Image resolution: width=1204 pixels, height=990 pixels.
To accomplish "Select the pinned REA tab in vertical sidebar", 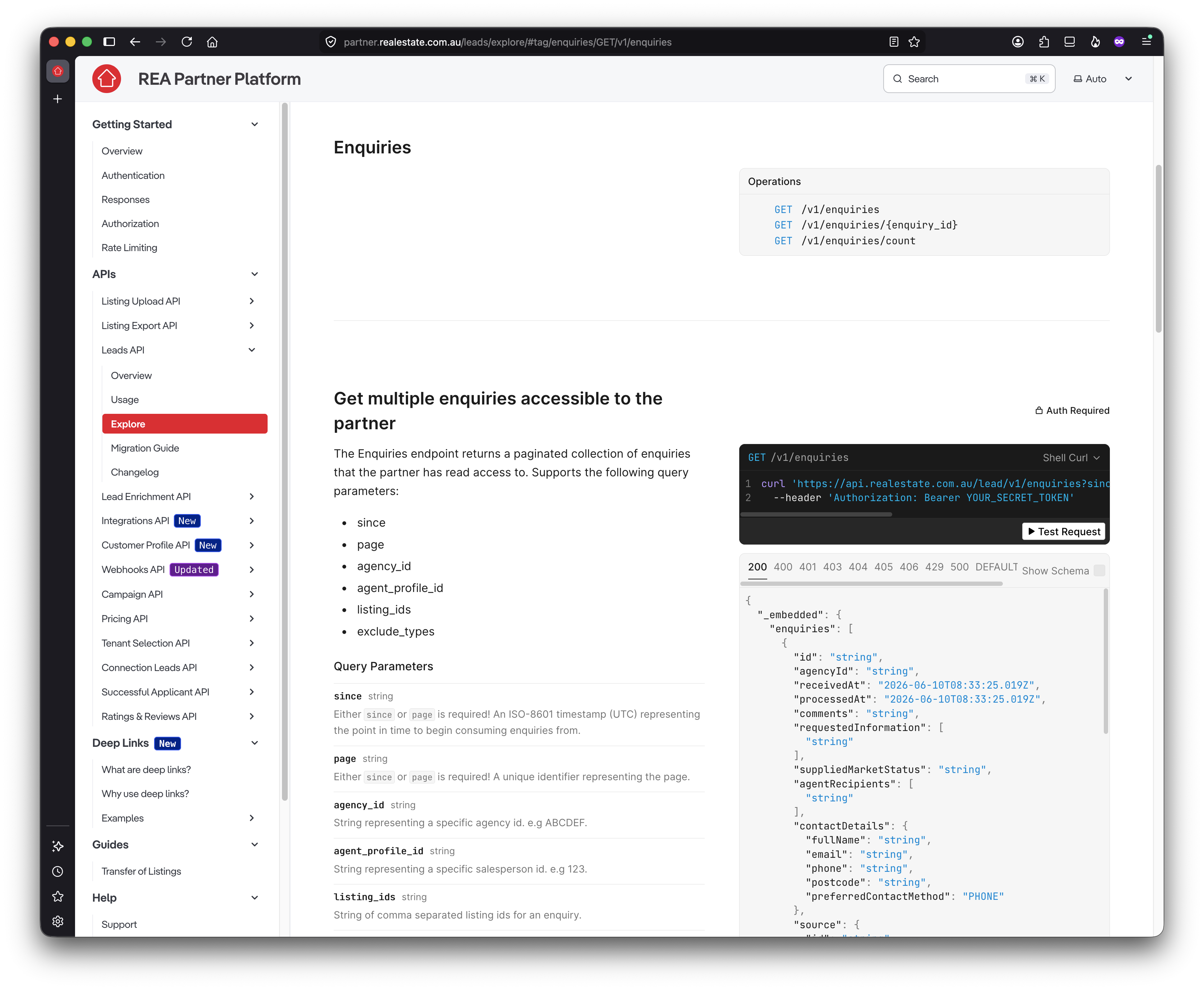I will coord(57,71).
